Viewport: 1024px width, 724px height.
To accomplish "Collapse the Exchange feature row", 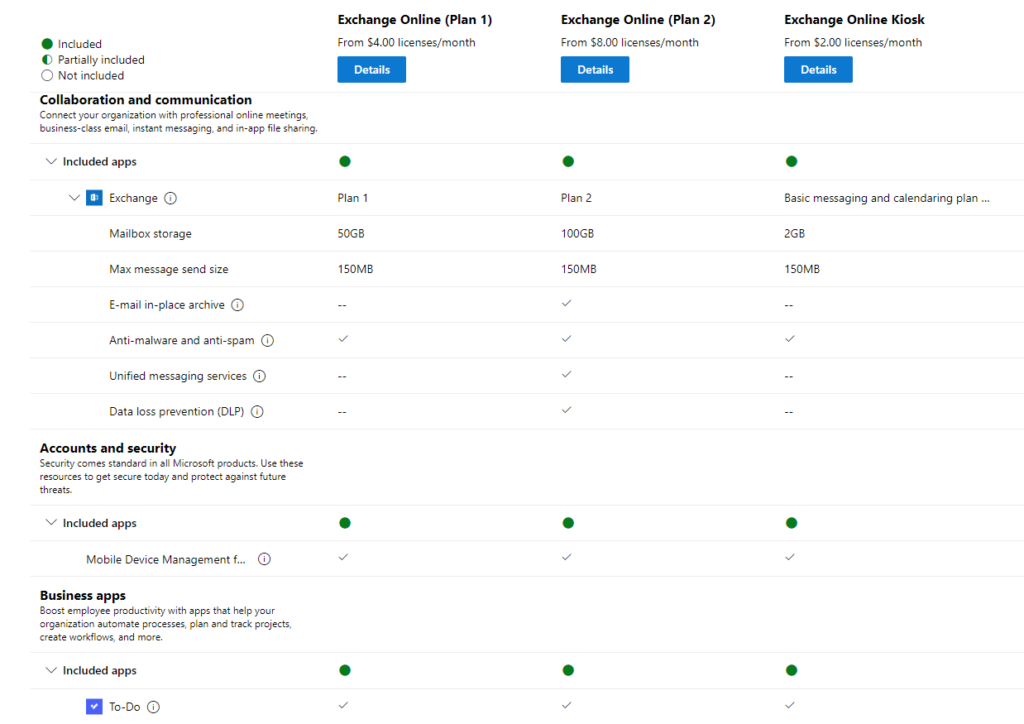I will pos(74,197).
